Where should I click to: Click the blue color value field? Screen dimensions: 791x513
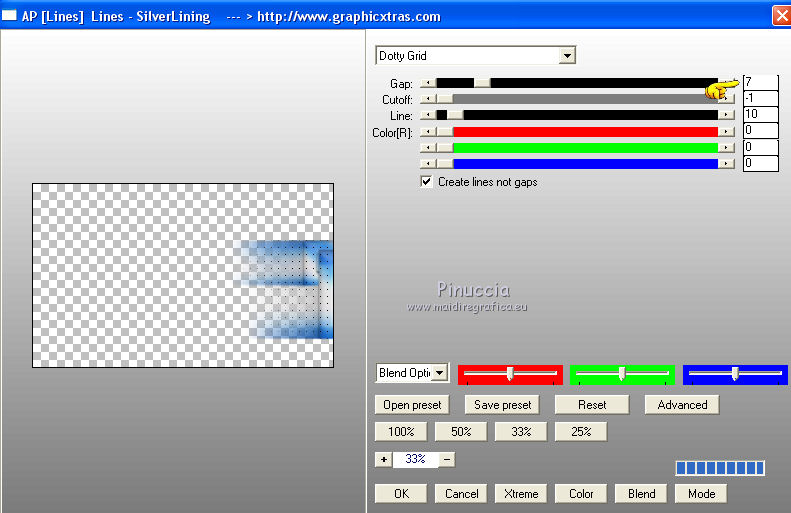pos(761,163)
